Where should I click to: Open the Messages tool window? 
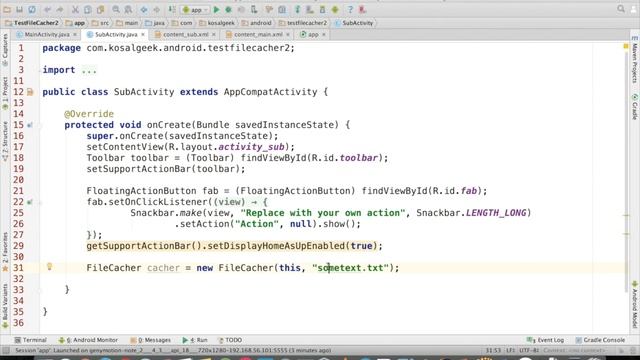pos(151,340)
